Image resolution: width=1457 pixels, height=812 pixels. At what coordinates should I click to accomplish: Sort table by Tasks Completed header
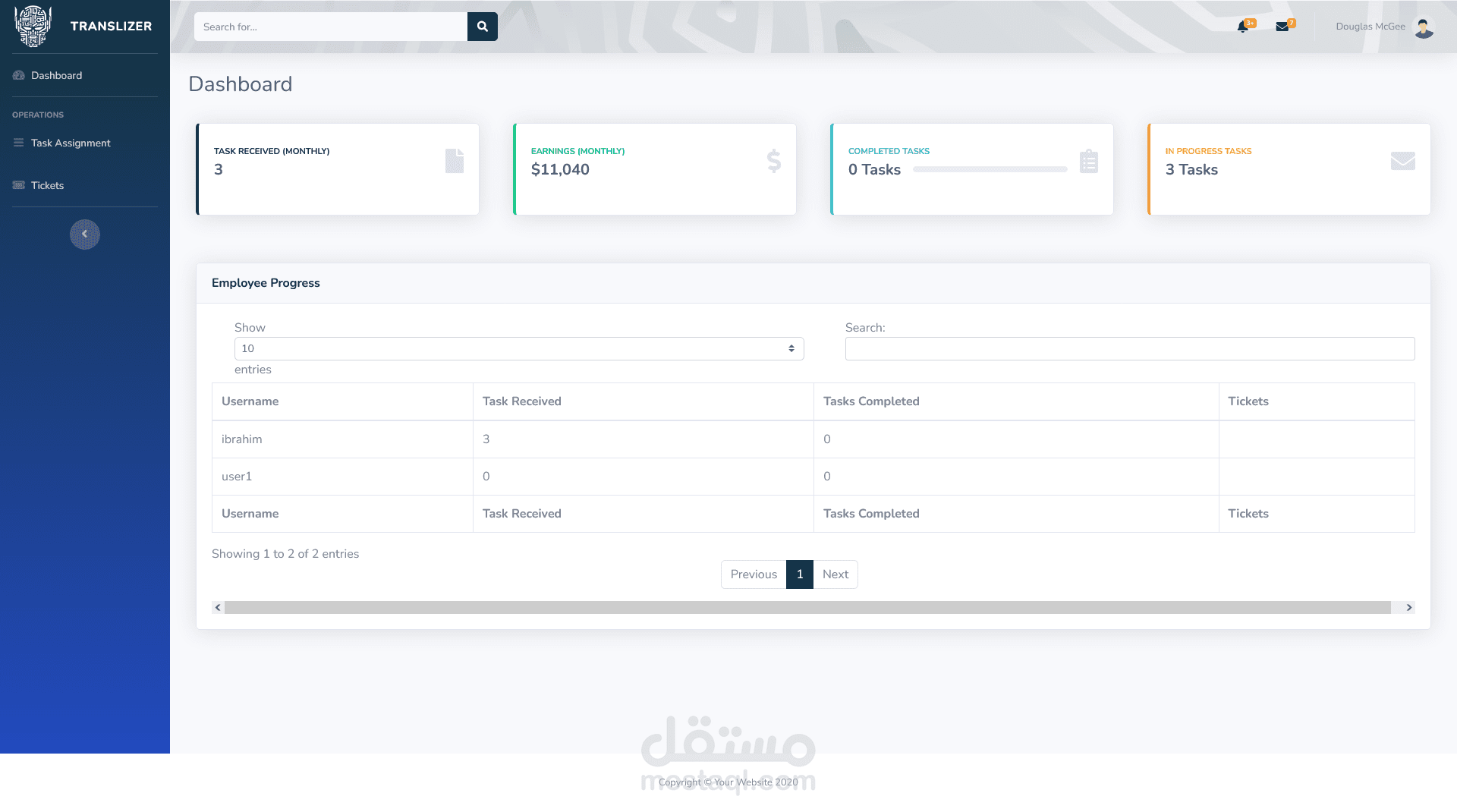(x=1016, y=401)
